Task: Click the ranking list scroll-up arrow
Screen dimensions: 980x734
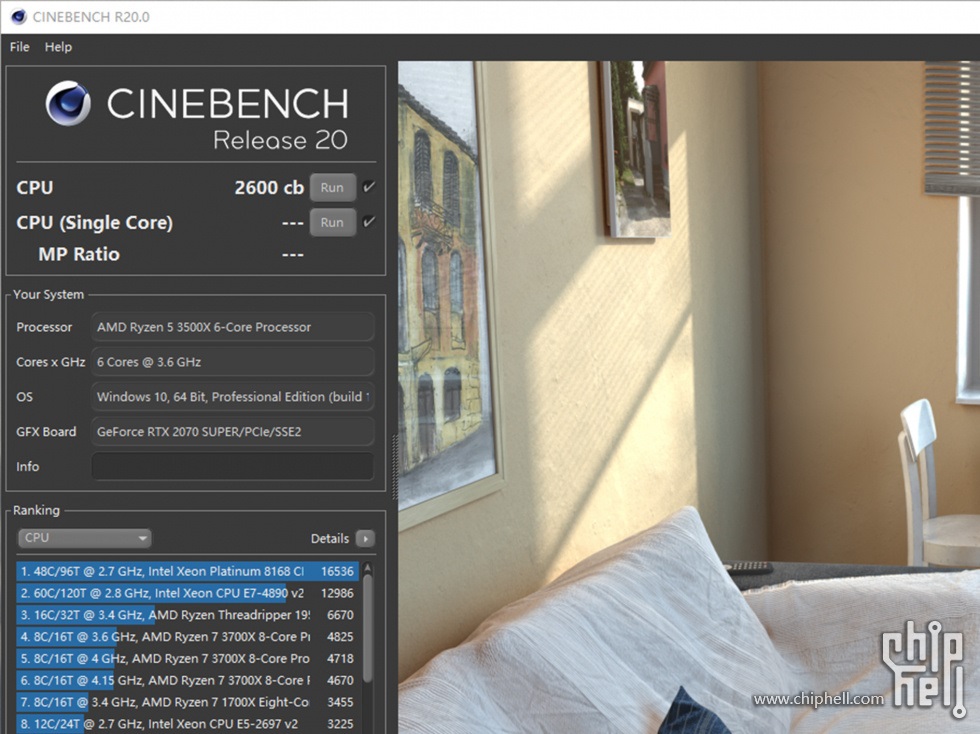Action: pyautogui.click(x=368, y=568)
